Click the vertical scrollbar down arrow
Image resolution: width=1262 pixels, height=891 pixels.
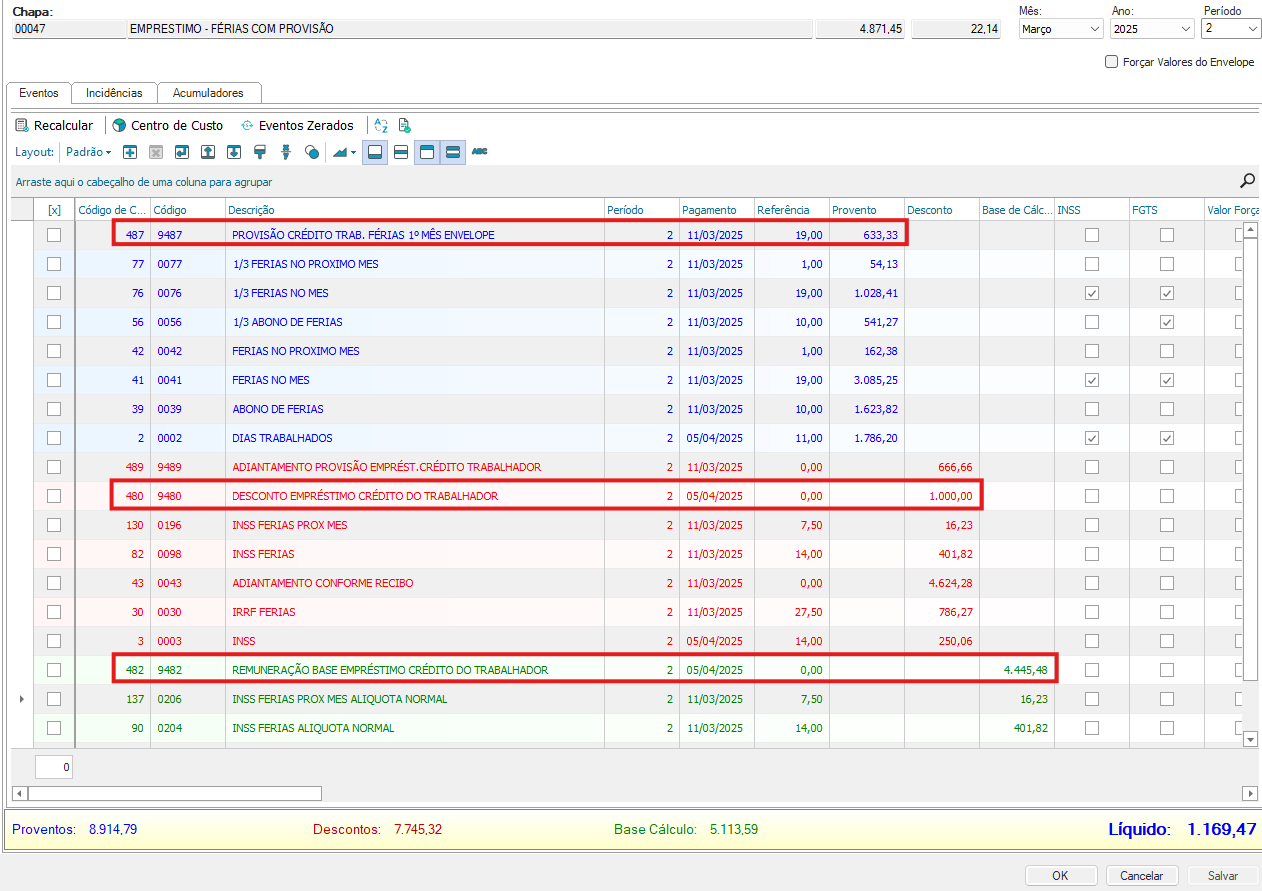[x=1249, y=739]
